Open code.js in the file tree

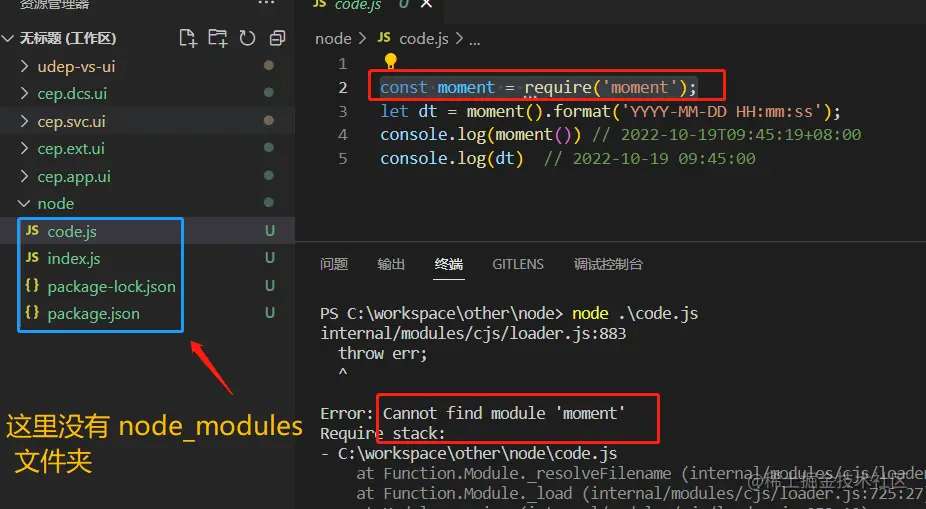72,231
